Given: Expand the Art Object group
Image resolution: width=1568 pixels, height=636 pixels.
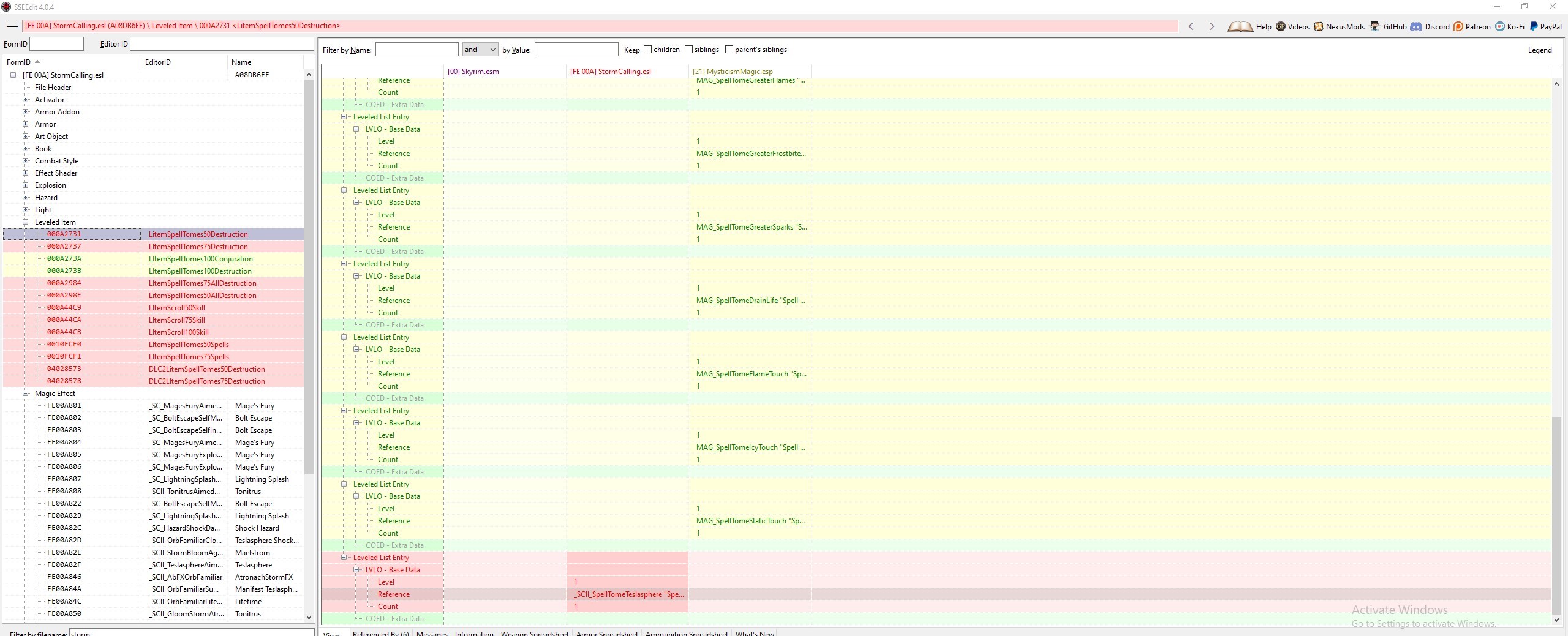Looking at the screenshot, I should 25,137.
